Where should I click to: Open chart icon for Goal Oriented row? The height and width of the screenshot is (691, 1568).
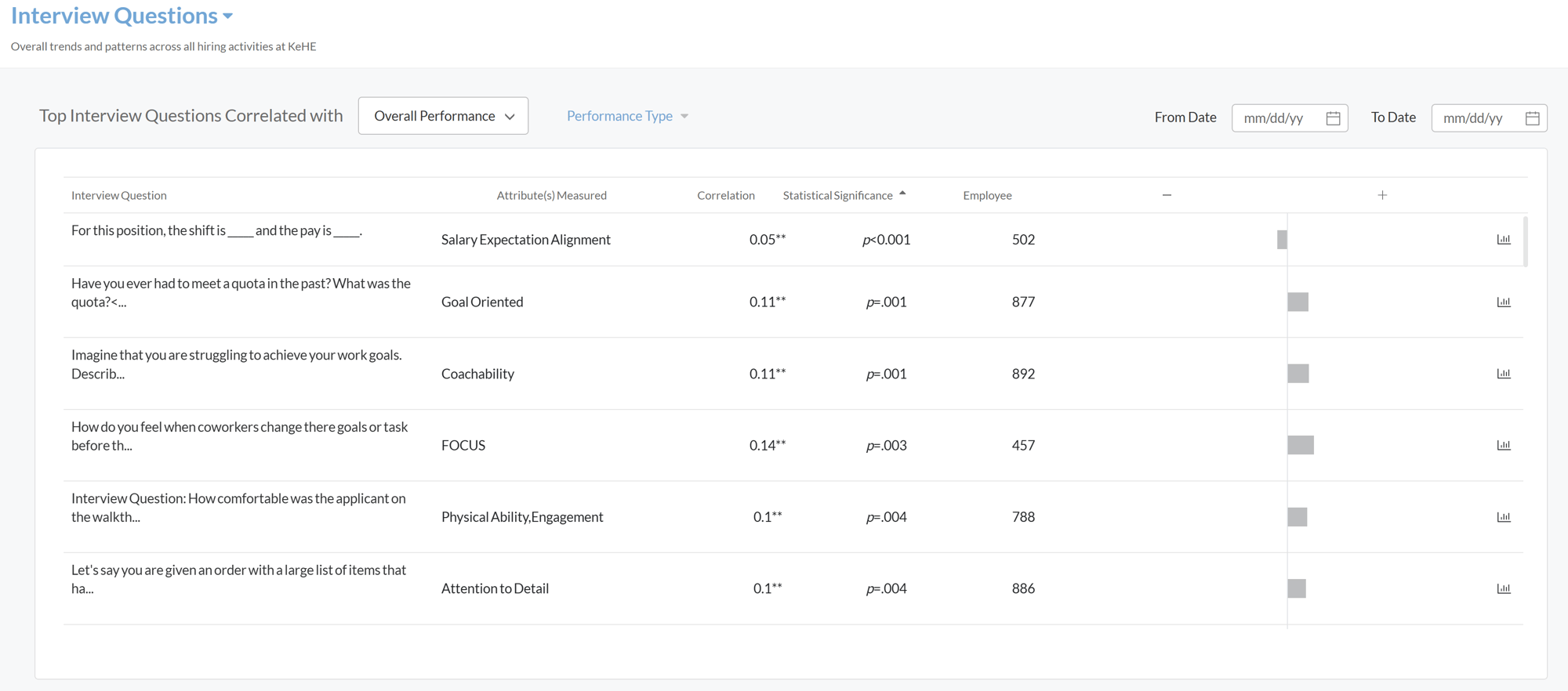click(1503, 302)
